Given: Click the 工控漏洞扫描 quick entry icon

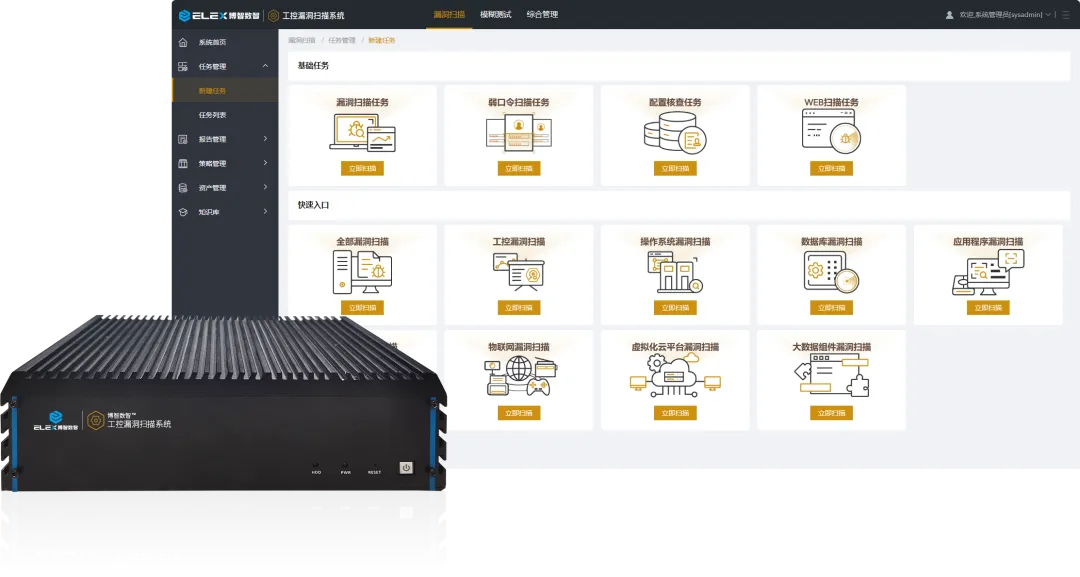Looking at the screenshot, I should (518, 271).
